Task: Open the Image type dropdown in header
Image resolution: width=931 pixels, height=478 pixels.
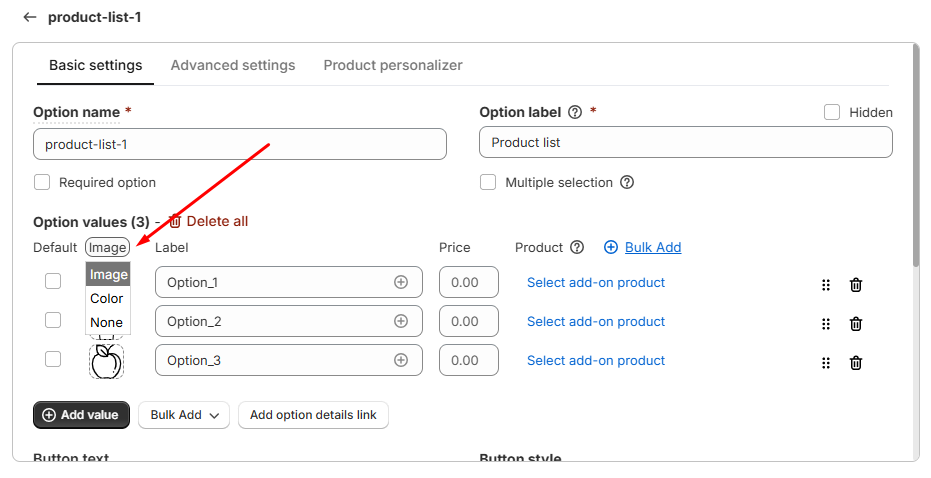Action: [107, 247]
